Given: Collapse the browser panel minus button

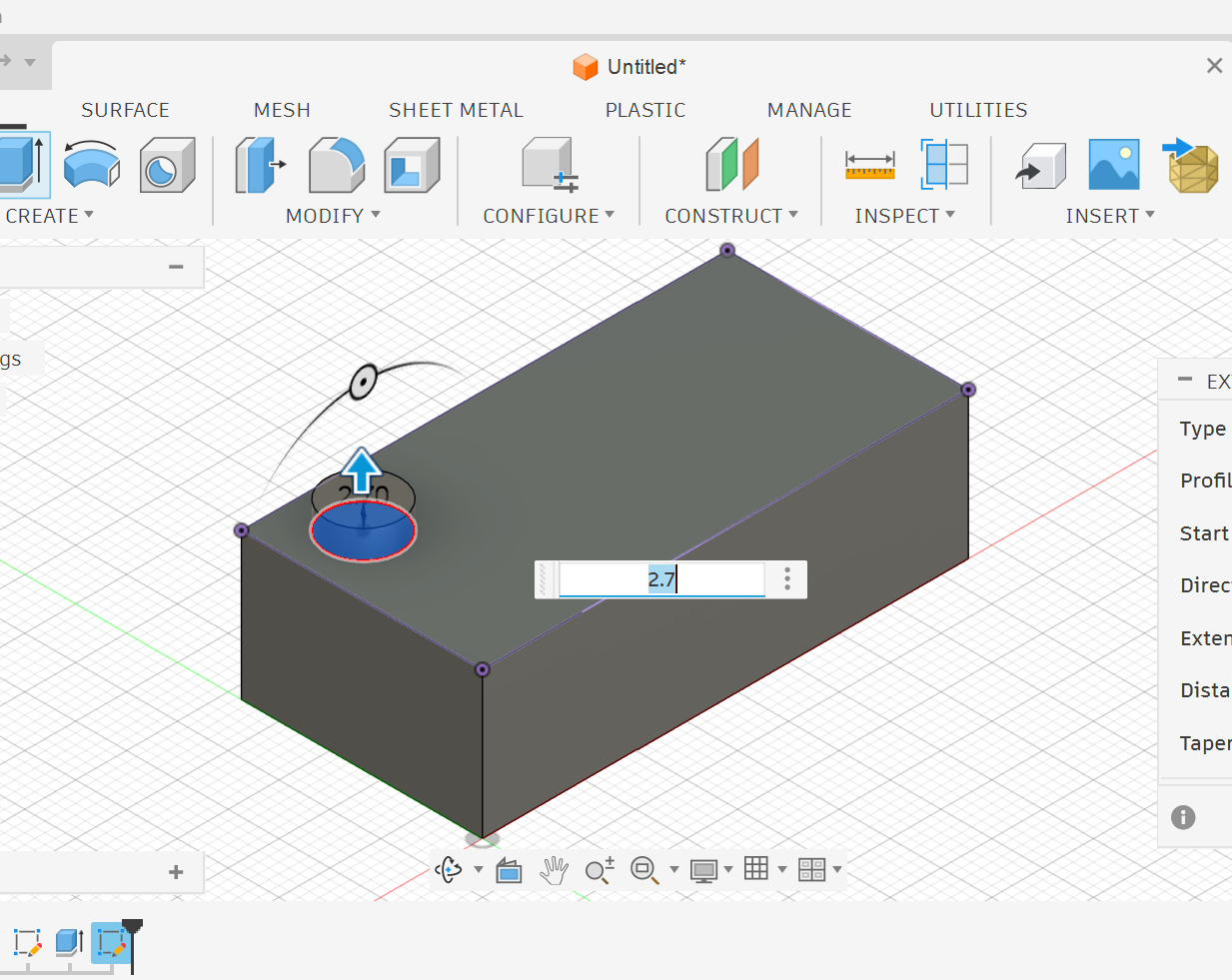Looking at the screenshot, I should (176, 267).
